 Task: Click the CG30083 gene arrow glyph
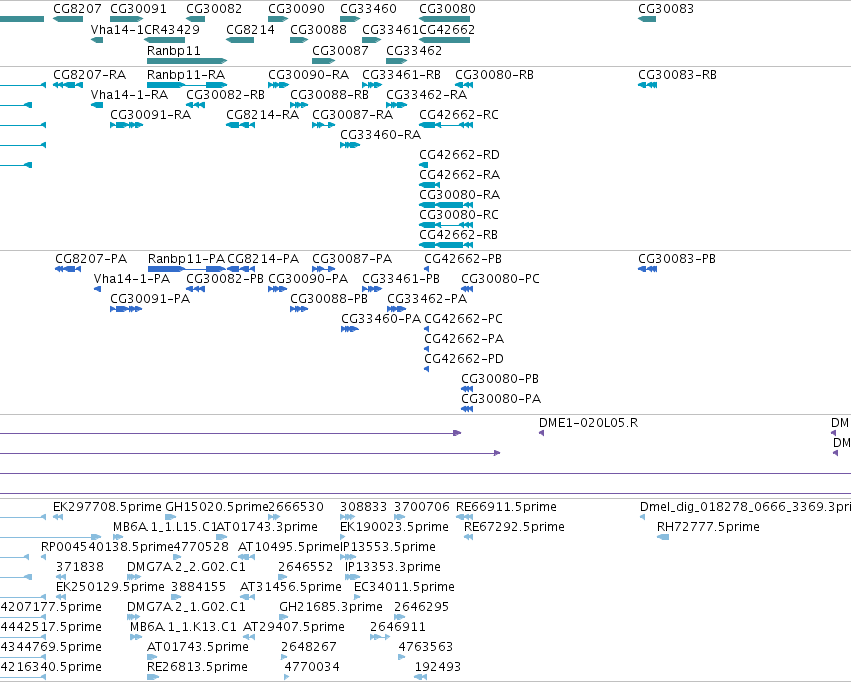point(647,19)
